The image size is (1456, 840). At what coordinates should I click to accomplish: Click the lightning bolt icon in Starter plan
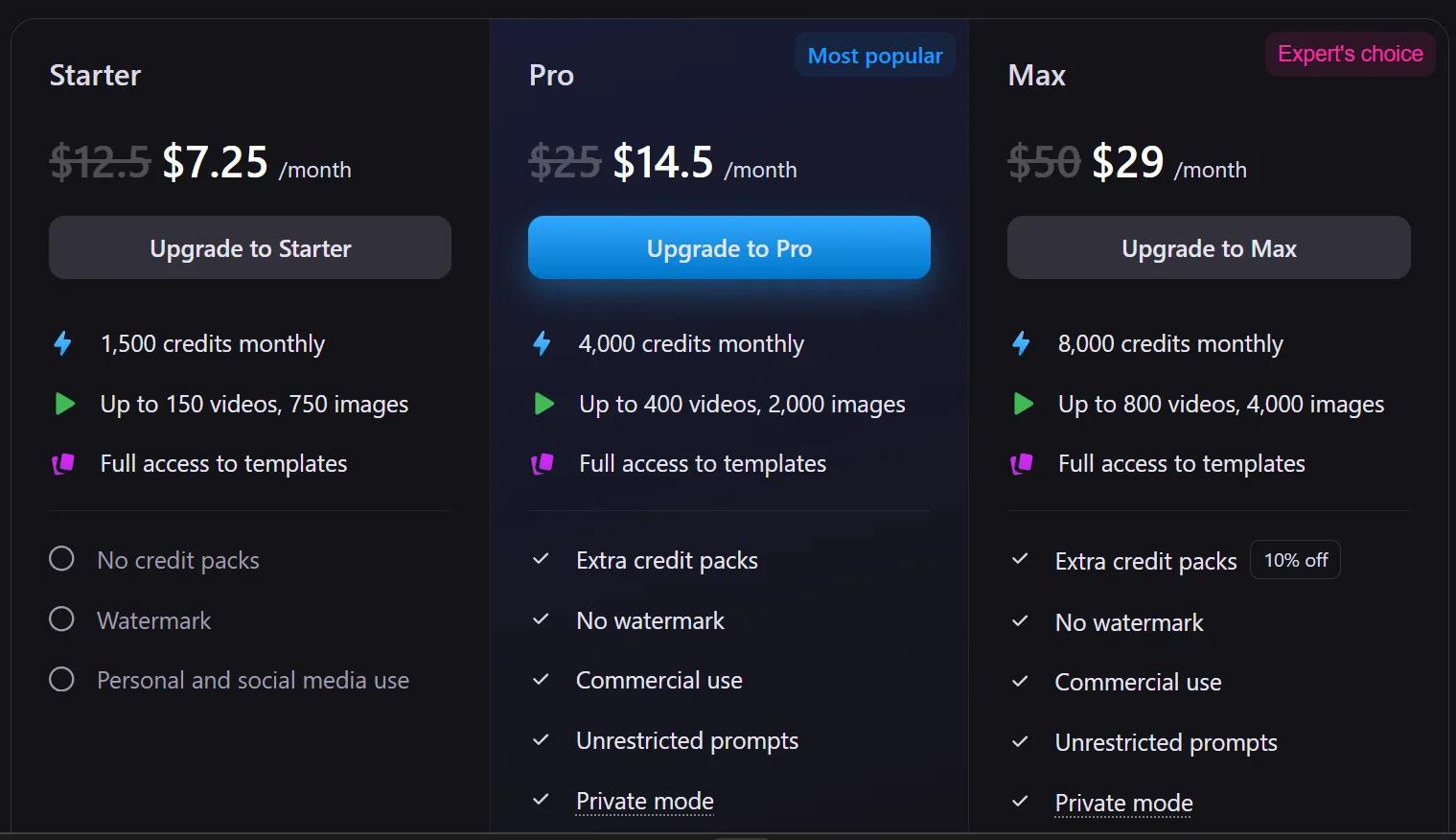[63, 343]
